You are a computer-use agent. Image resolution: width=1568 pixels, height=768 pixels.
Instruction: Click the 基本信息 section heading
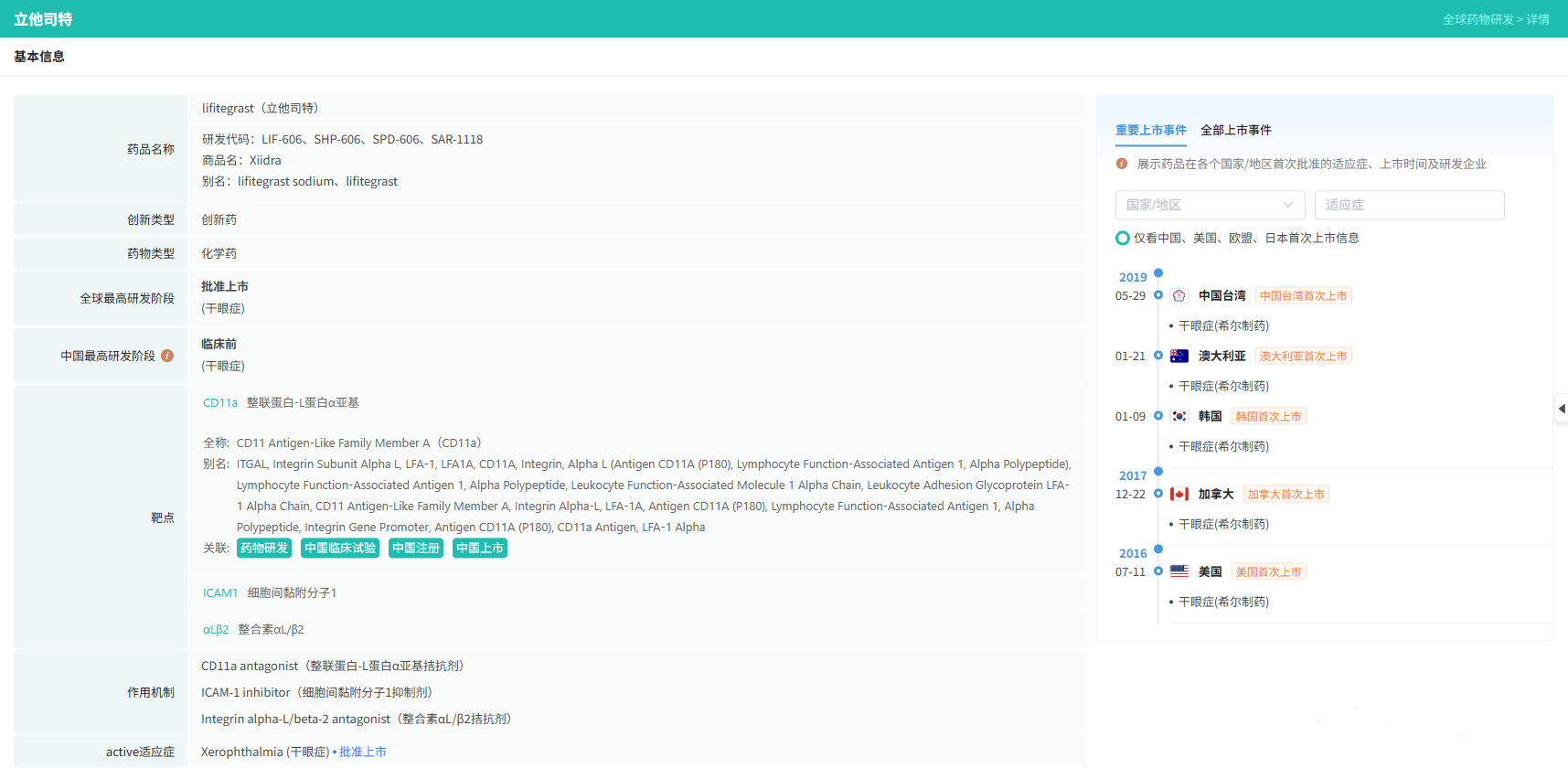pos(39,57)
